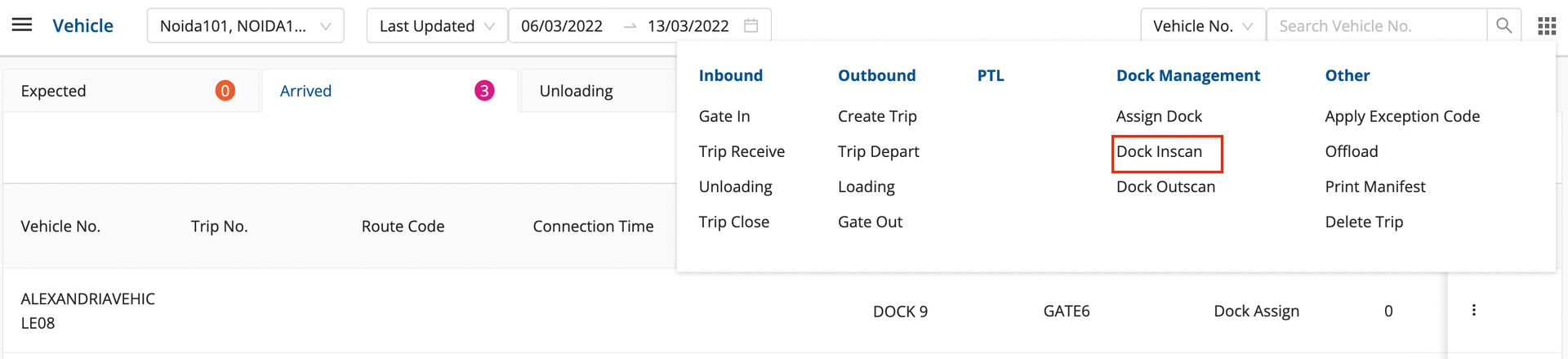
Task: Select Print Manifest option
Action: pos(1375,186)
